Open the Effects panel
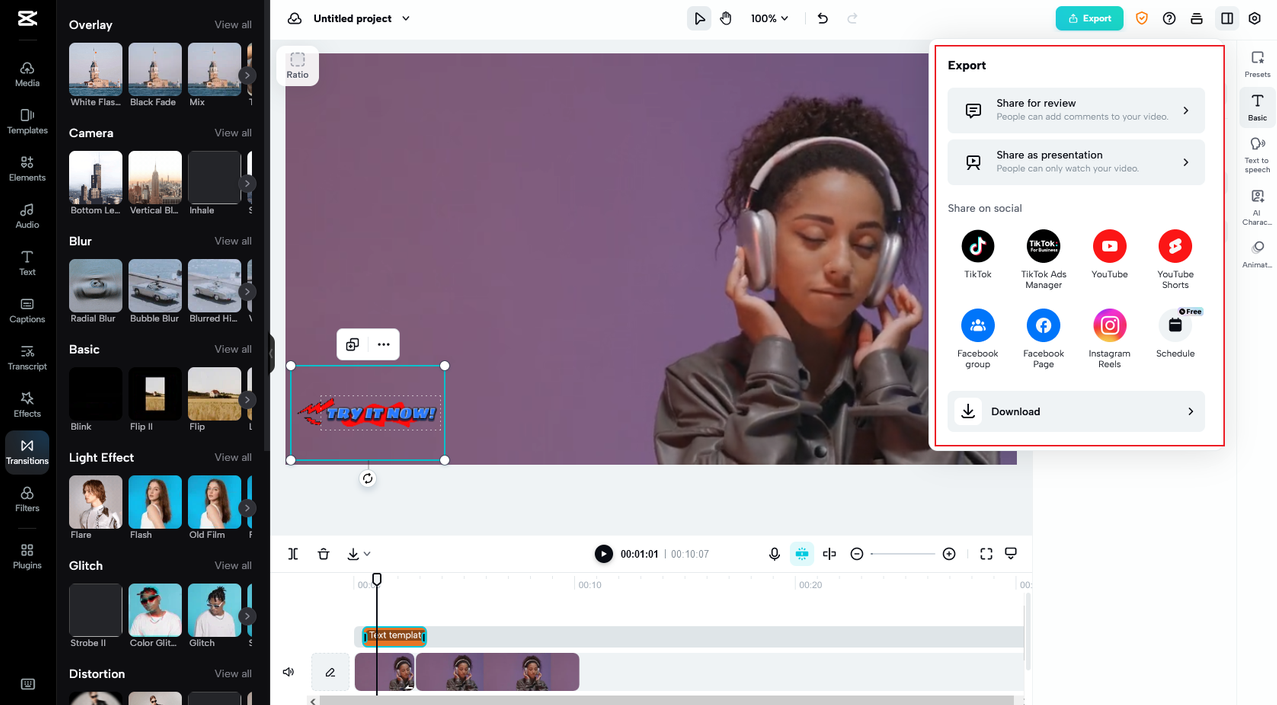 27,405
